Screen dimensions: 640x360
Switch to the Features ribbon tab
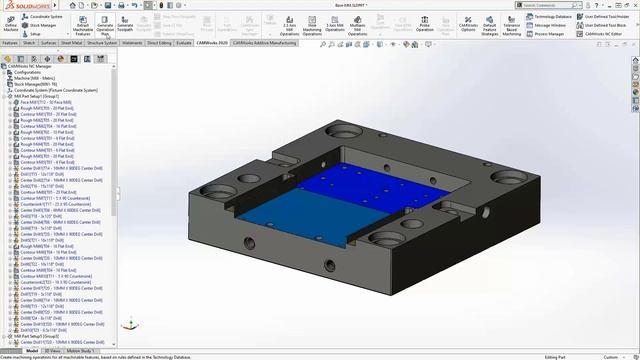click(x=10, y=43)
